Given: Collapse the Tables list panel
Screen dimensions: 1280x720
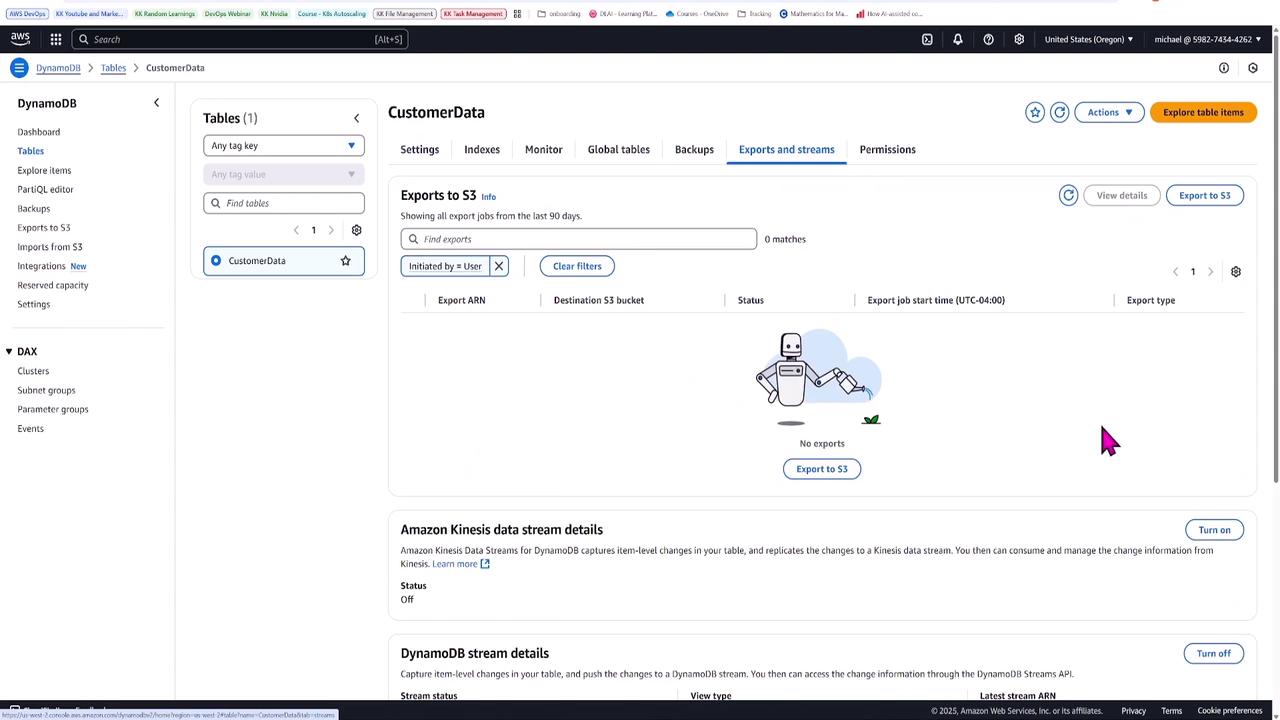Looking at the screenshot, I should pos(356,118).
